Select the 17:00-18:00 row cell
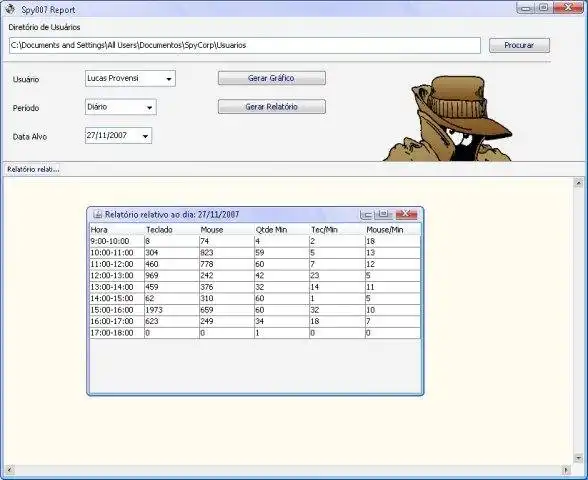The width and height of the screenshot is (588, 480). [117, 333]
